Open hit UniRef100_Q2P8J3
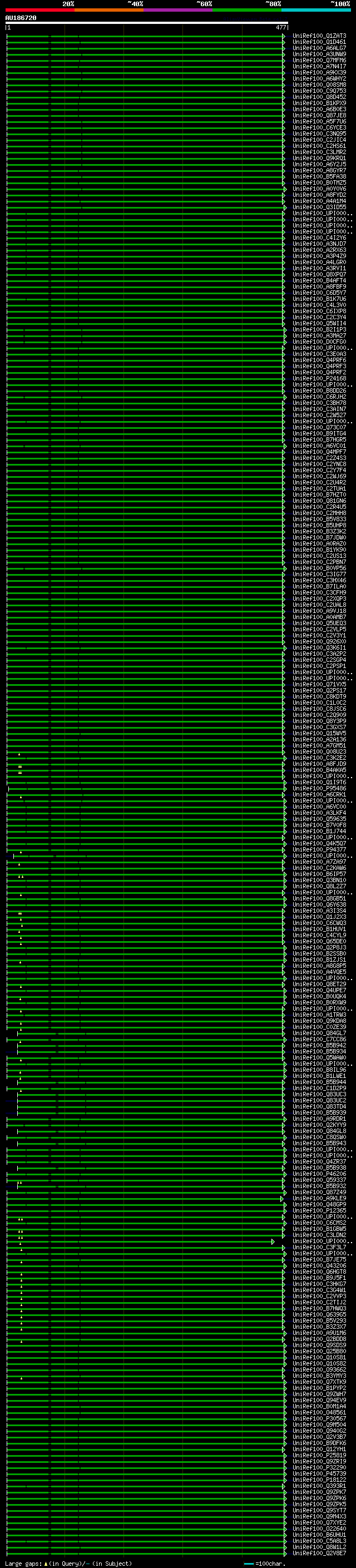The width and height of the screenshot is (356, 1568). point(319,948)
